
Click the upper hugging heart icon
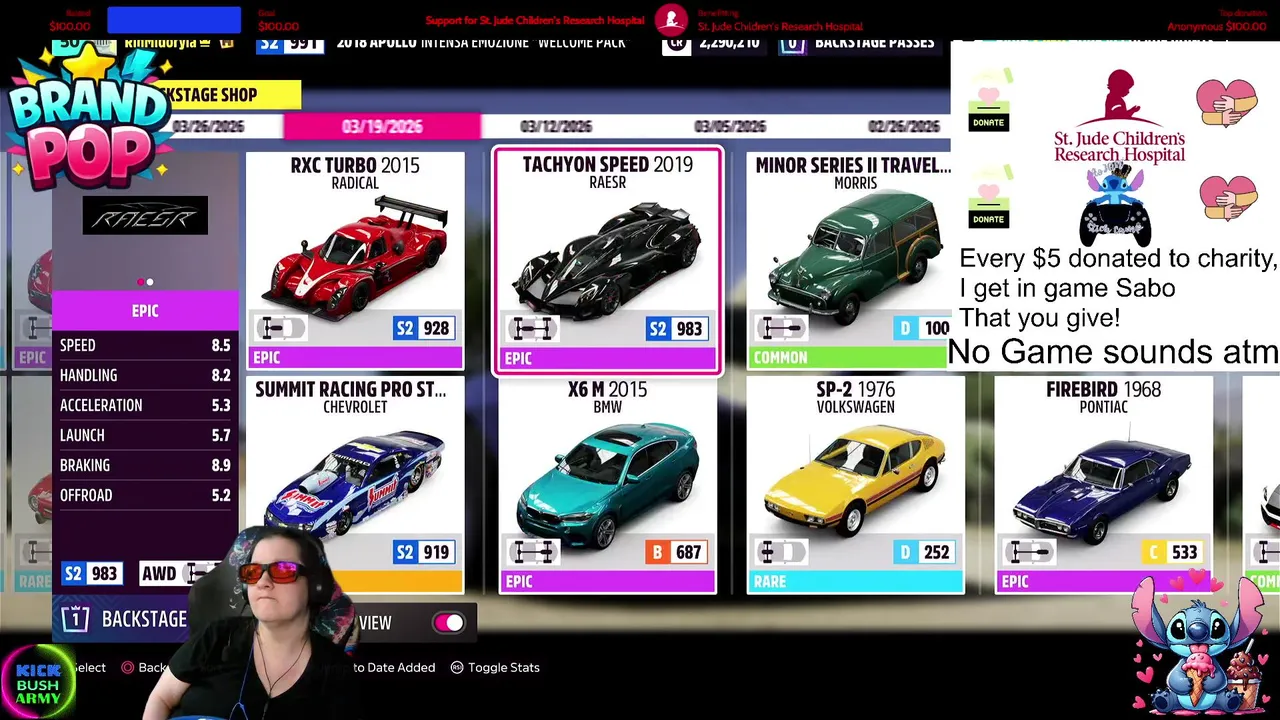coord(1226,103)
